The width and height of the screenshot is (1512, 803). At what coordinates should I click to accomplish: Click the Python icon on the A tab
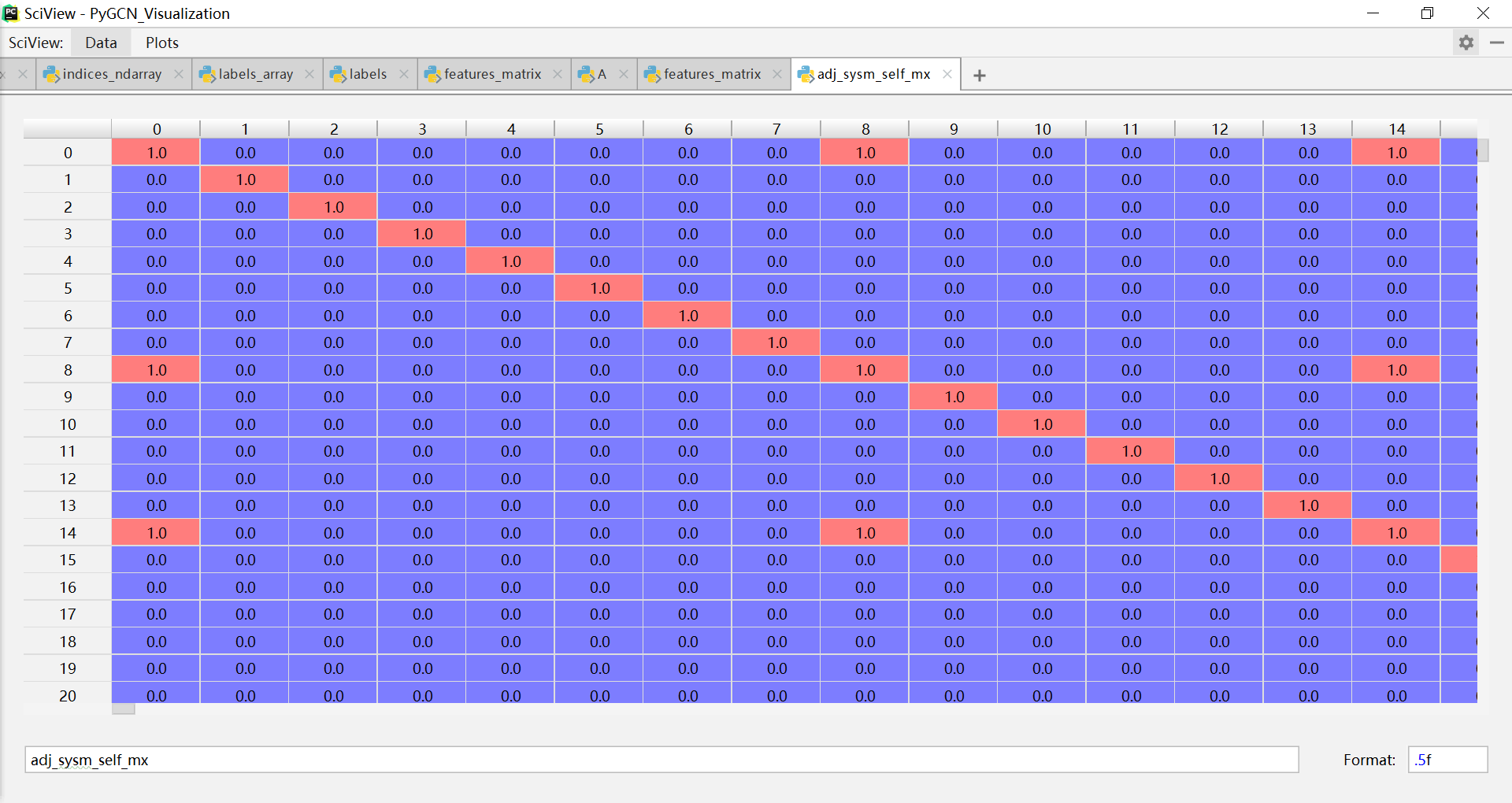(586, 74)
